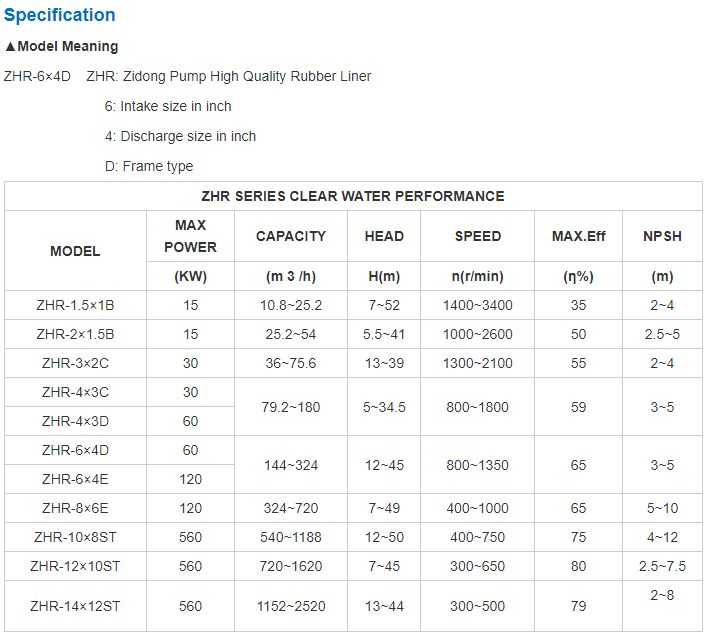Click '4: Discharge size in inch' text
707x637 pixels.
[x=180, y=136]
